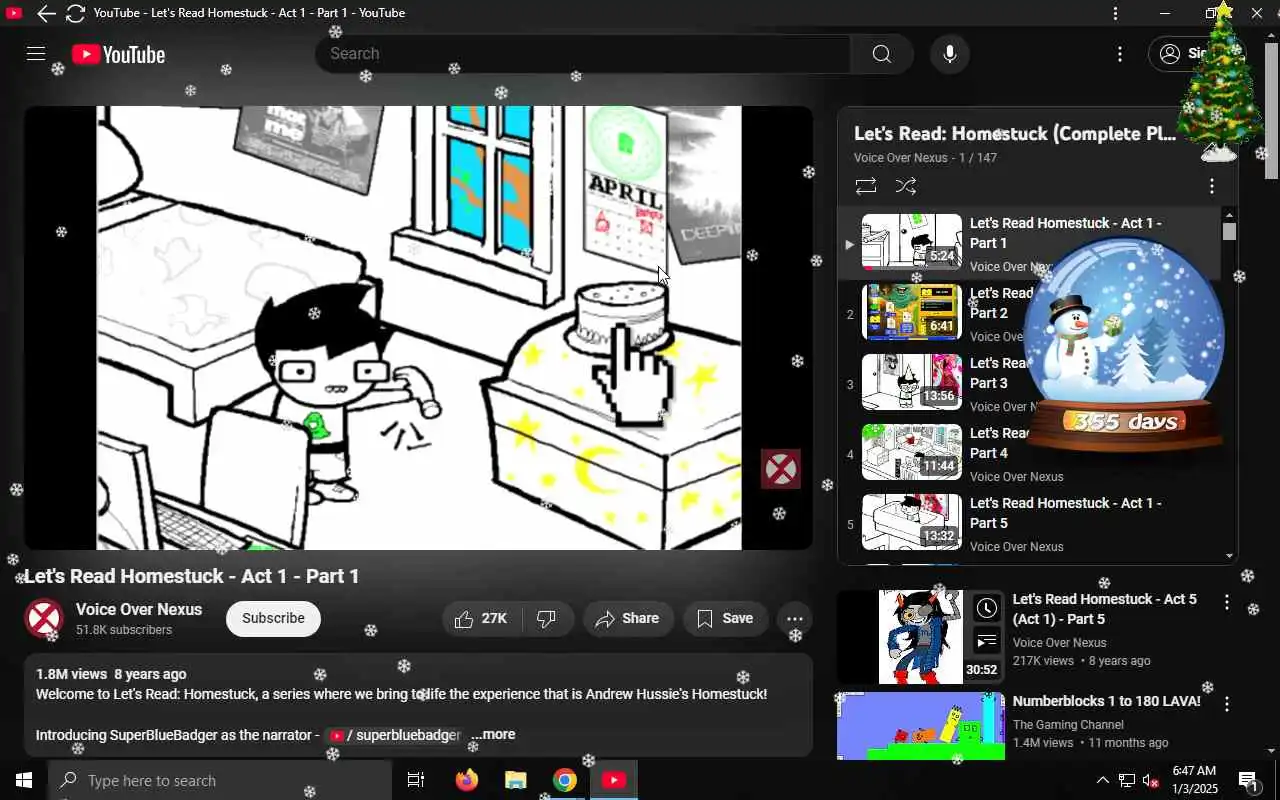Open Windows Start menu
The height and width of the screenshot is (800, 1280).
24,780
